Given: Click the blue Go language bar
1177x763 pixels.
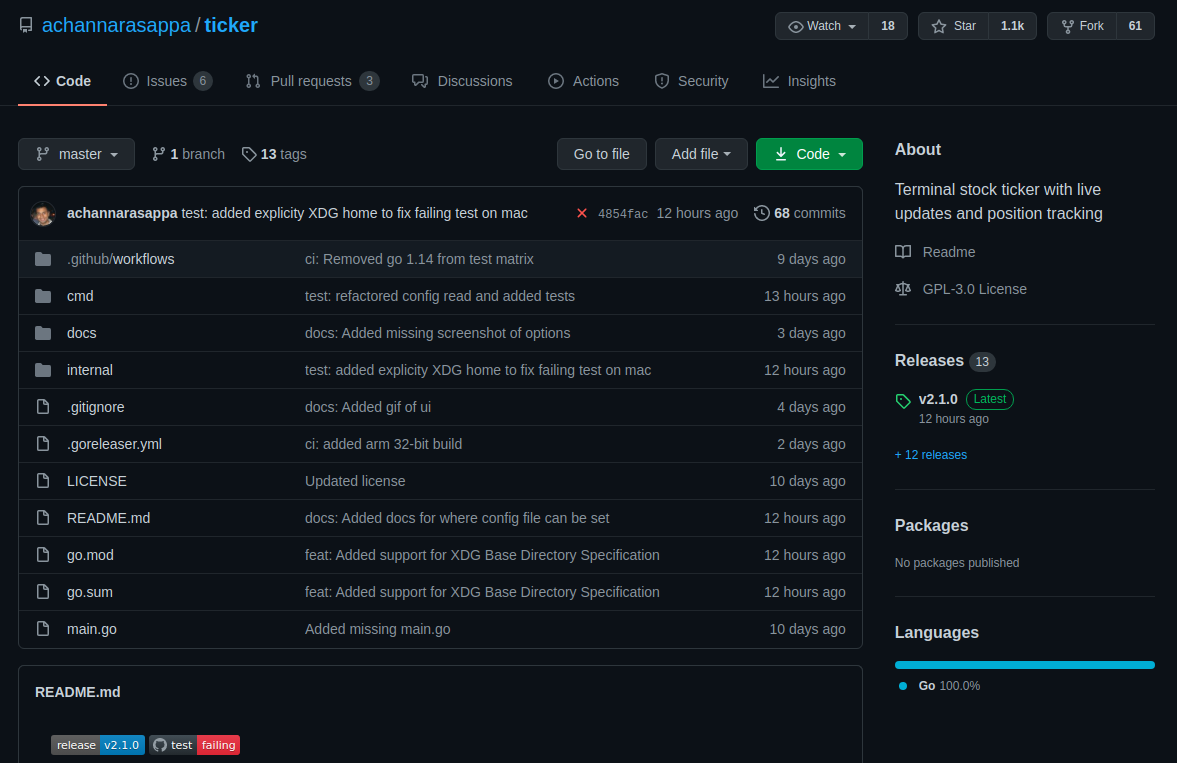Looking at the screenshot, I should 1025,665.
